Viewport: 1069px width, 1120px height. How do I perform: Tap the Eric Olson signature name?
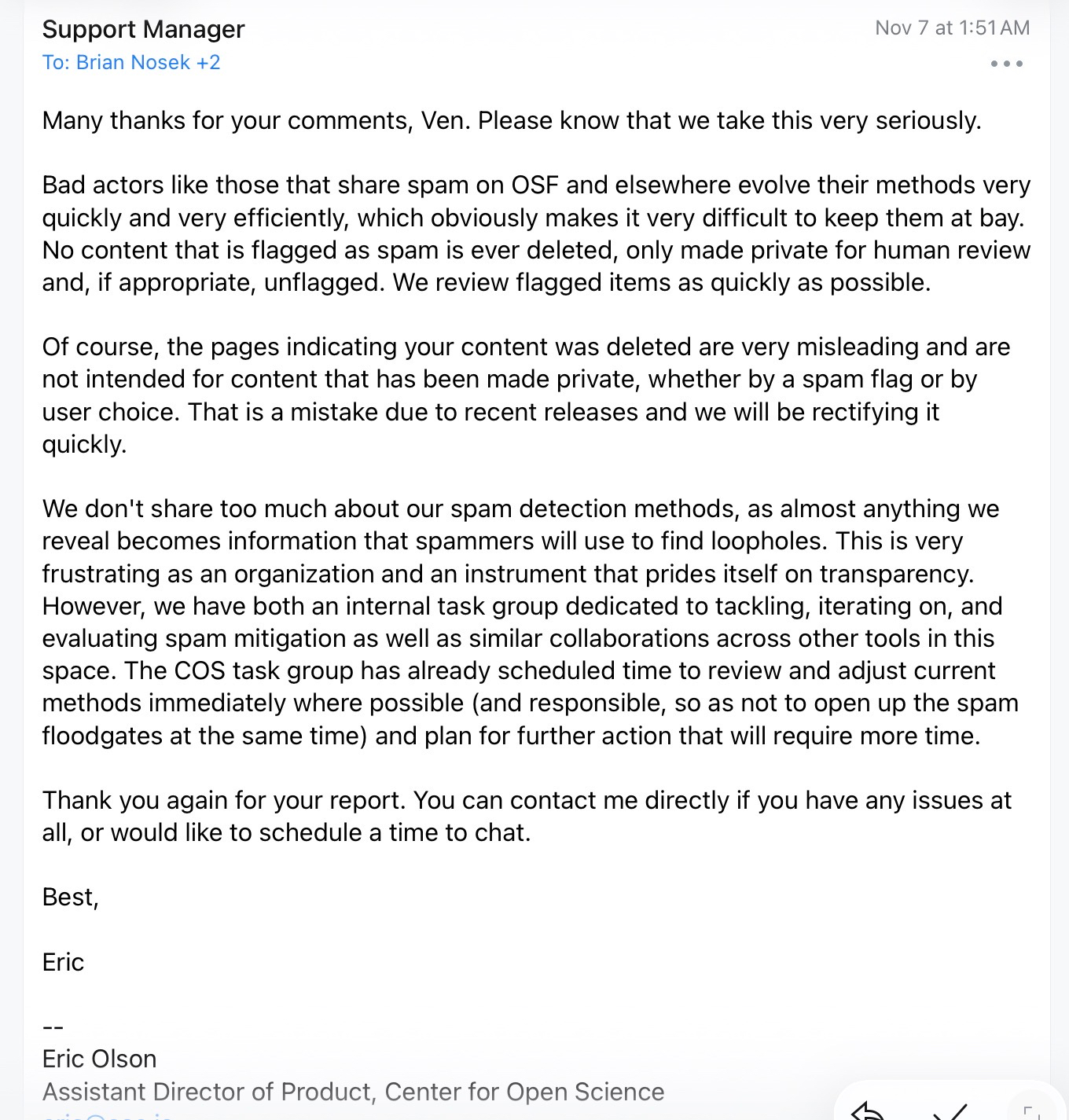pyautogui.click(x=99, y=1059)
